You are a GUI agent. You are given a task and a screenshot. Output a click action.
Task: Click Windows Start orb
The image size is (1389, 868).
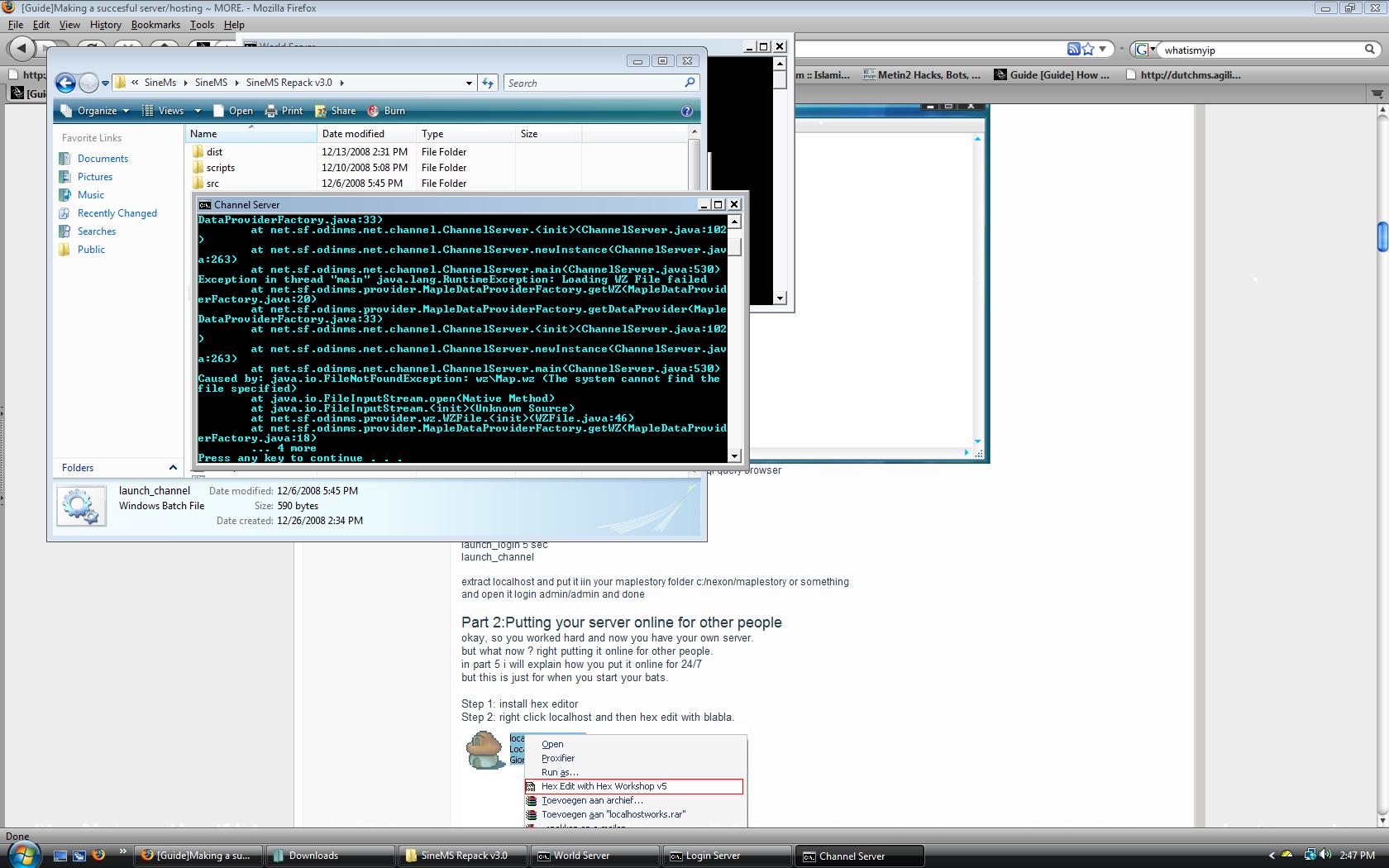coord(23,854)
